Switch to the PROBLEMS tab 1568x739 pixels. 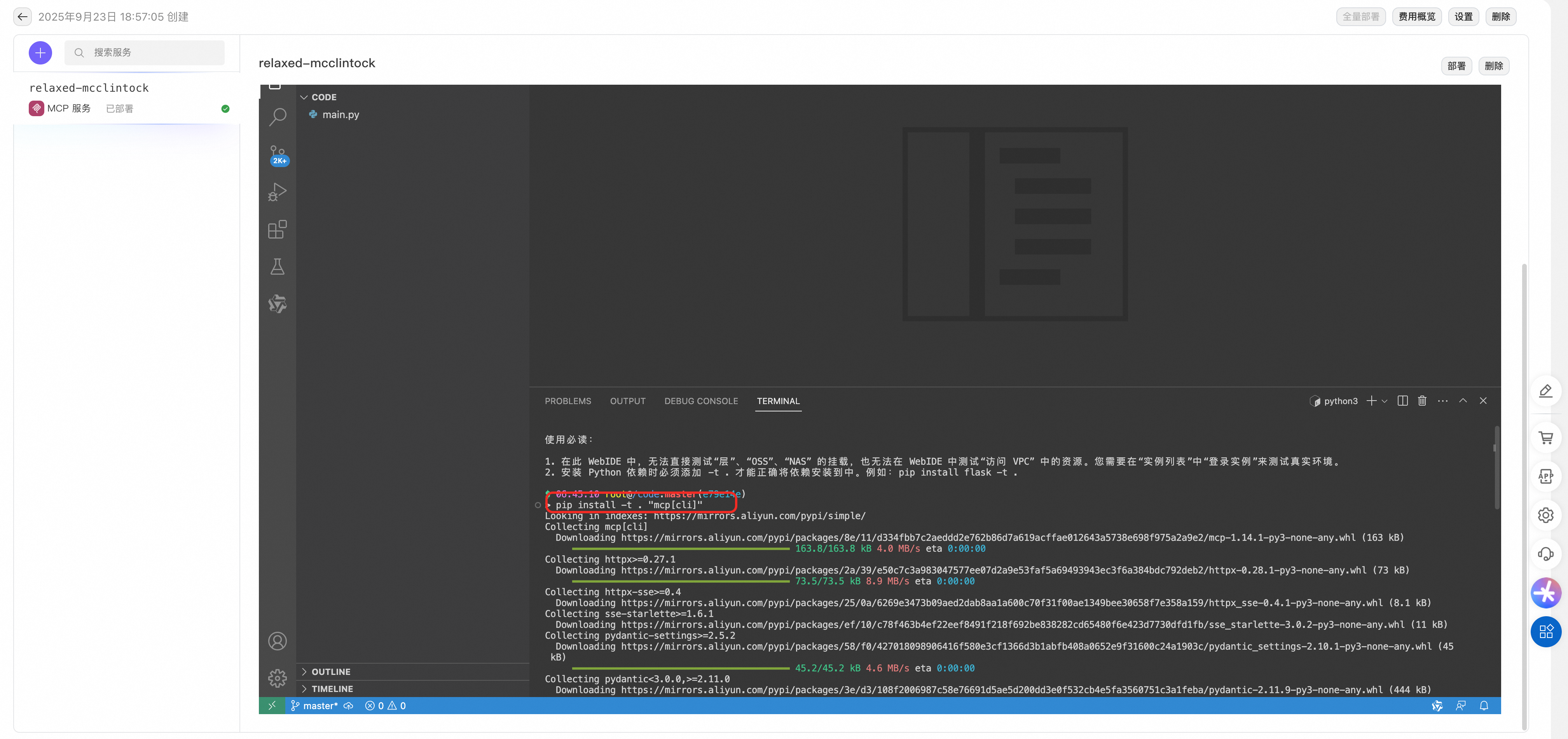pyautogui.click(x=567, y=401)
